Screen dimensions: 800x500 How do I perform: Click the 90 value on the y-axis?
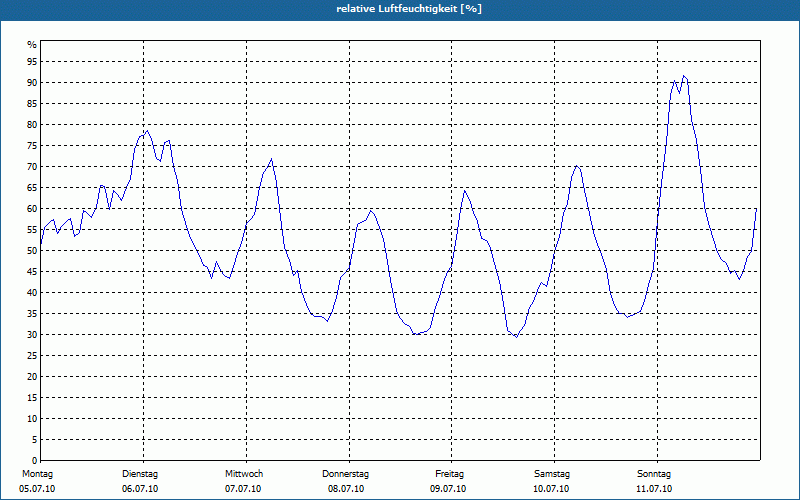pyautogui.click(x=32, y=83)
